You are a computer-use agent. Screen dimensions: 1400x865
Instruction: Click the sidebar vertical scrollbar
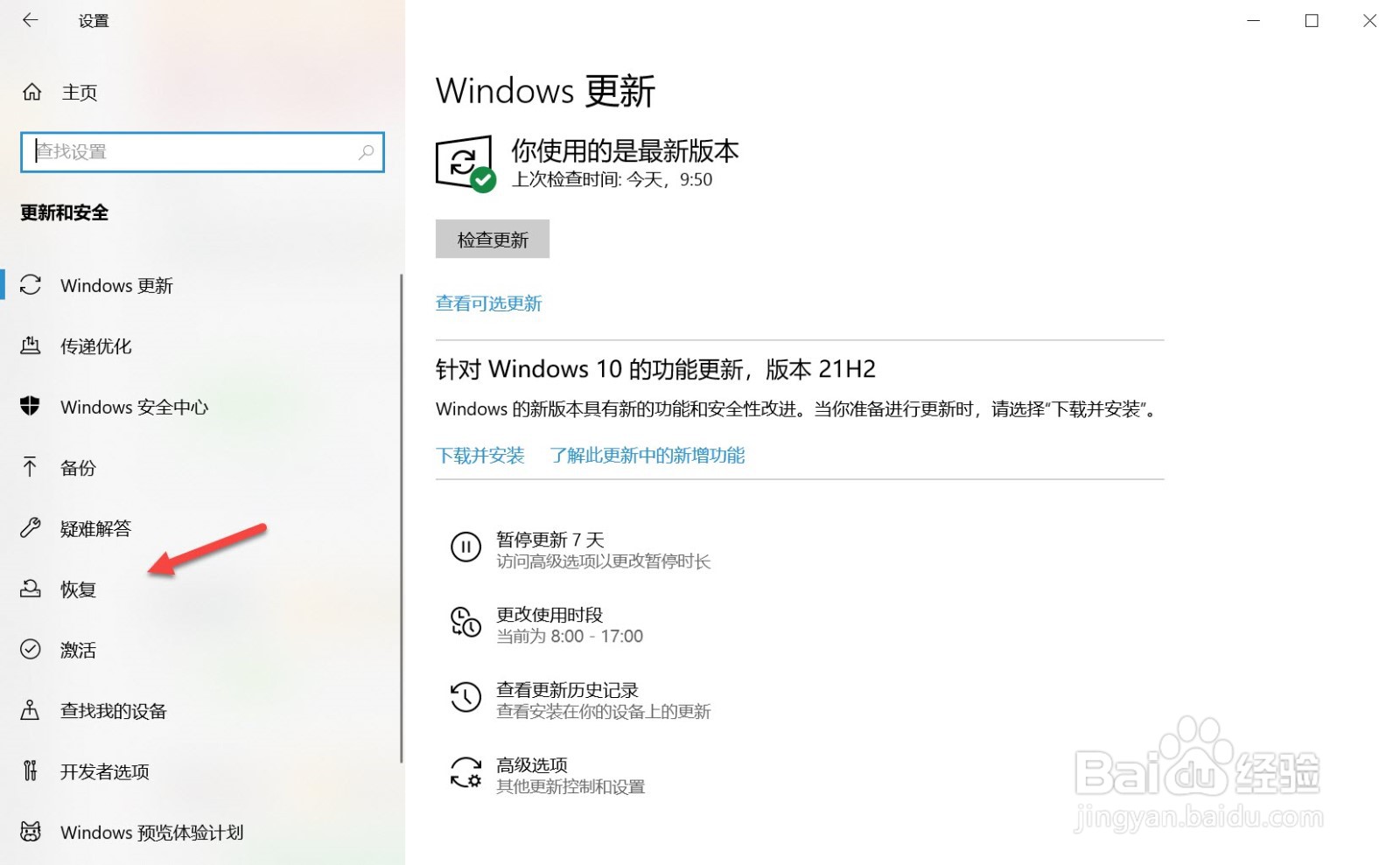pos(402,518)
